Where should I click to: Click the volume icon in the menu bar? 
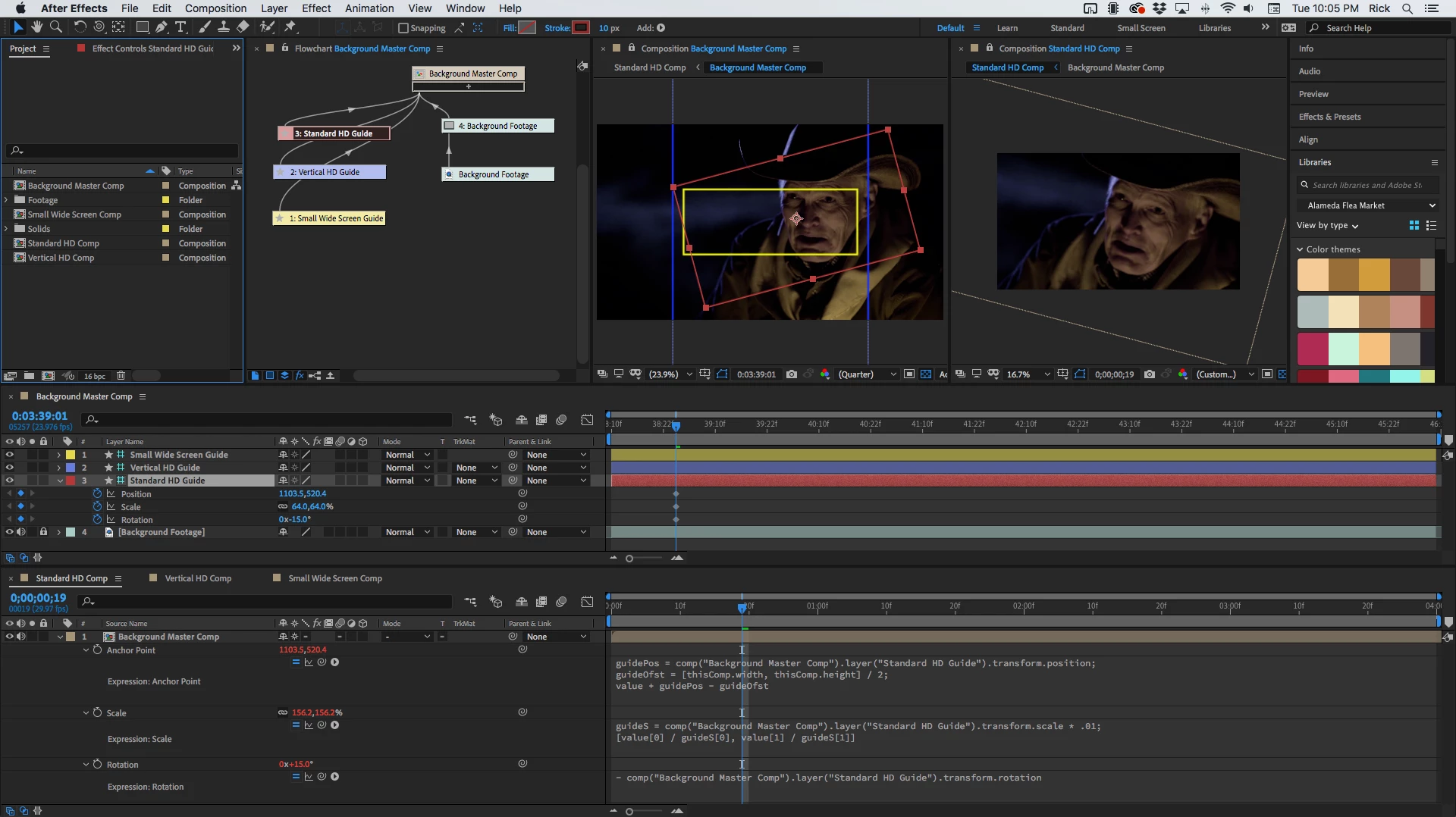[x=1248, y=8]
